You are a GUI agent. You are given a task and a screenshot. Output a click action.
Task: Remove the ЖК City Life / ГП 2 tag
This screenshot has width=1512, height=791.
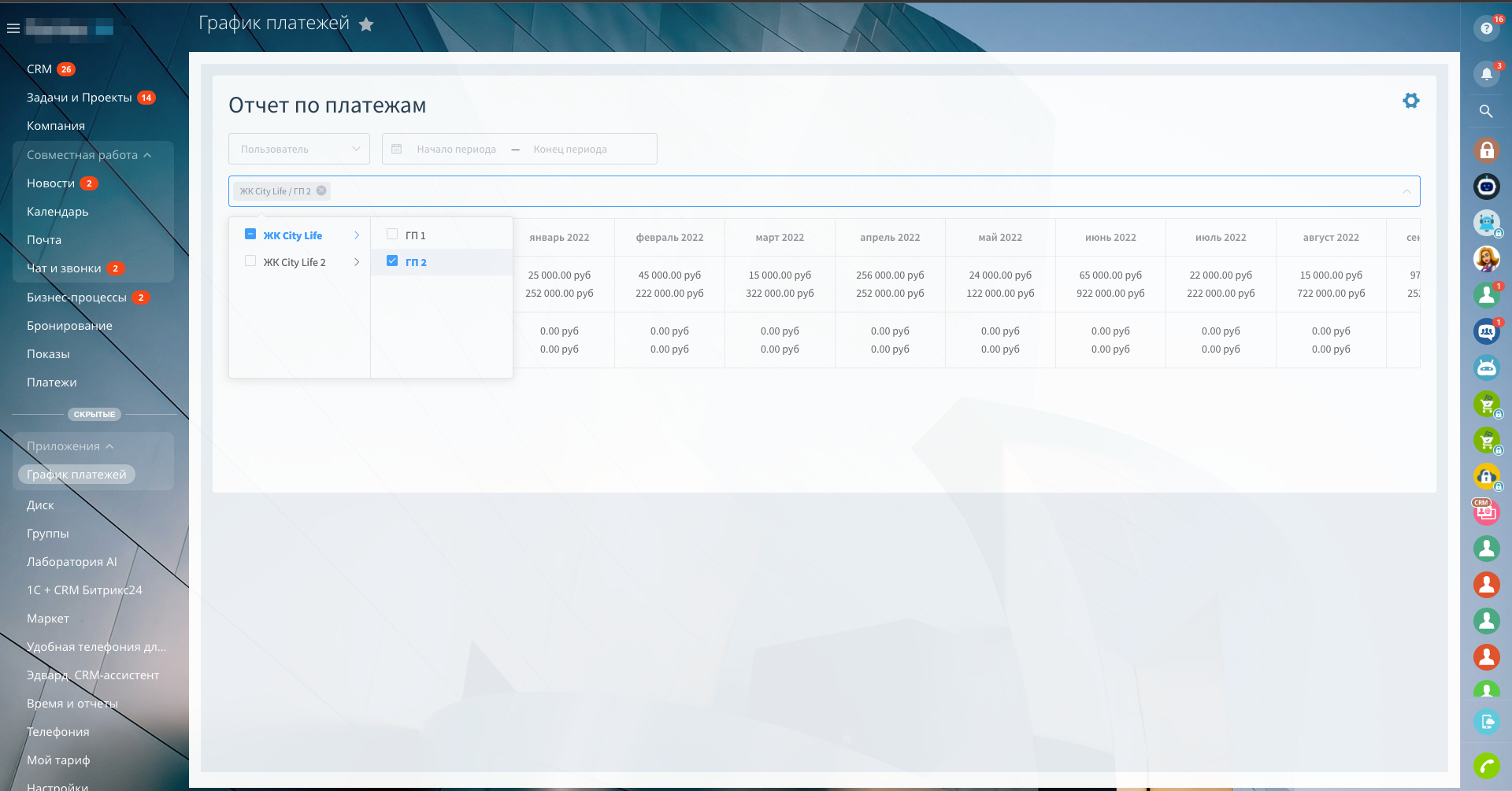coord(321,190)
